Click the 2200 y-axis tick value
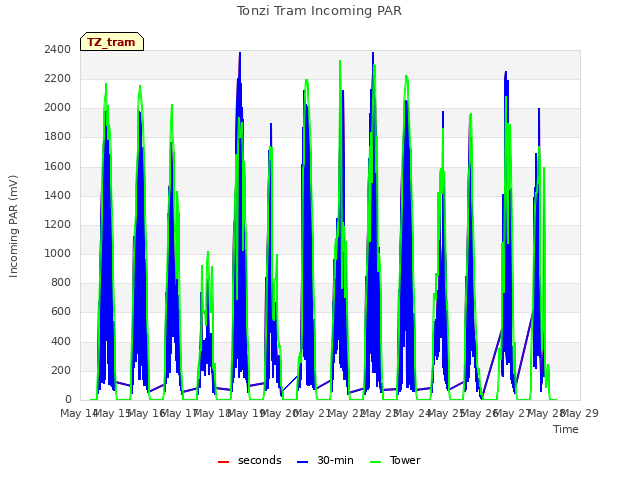The height and width of the screenshot is (480, 640). pos(58,78)
